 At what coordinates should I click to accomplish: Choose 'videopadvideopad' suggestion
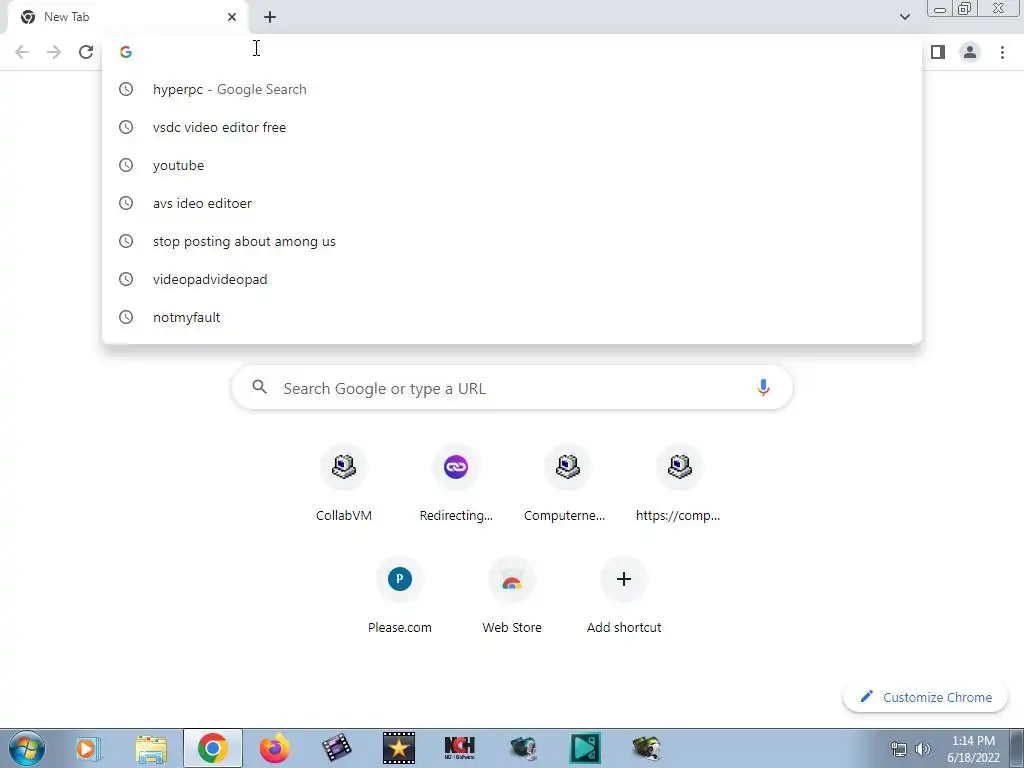pyautogui.click(x=512, y=279)
